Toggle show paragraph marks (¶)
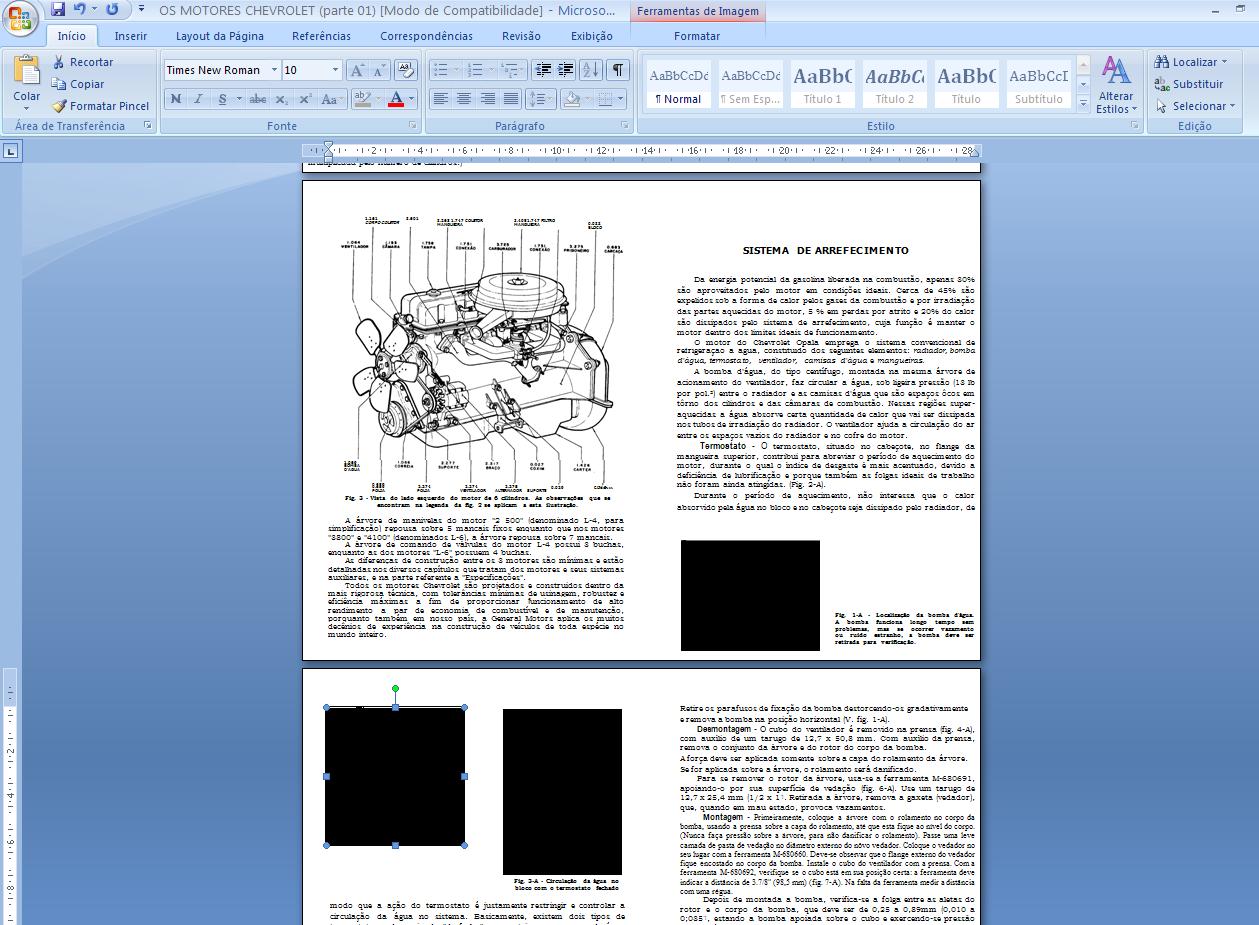 pyautogui.click(x=619, y=70)
